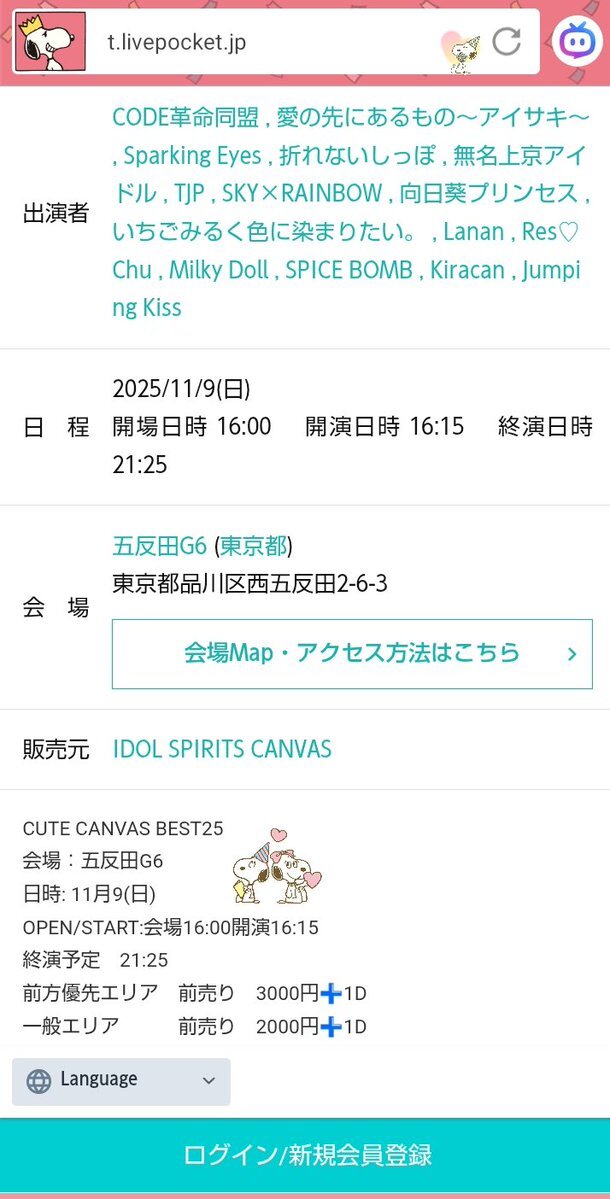
Task: Click the t.livepocket.jp address field
Action: tap(250, 42)
